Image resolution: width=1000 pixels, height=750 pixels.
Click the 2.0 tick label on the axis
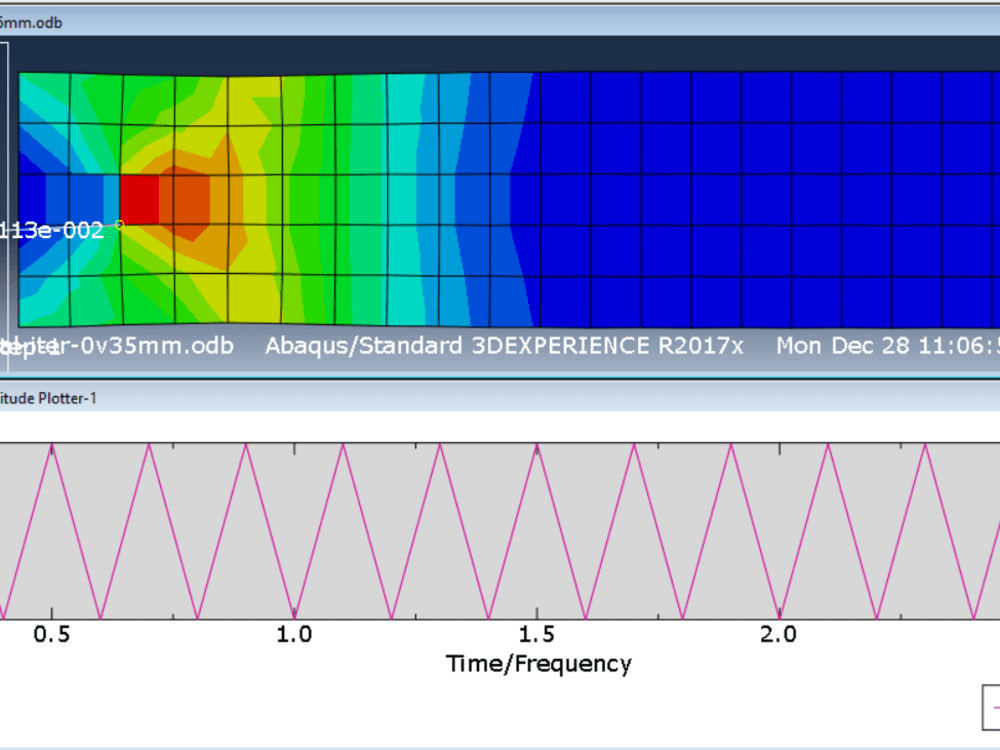[779, 633]
